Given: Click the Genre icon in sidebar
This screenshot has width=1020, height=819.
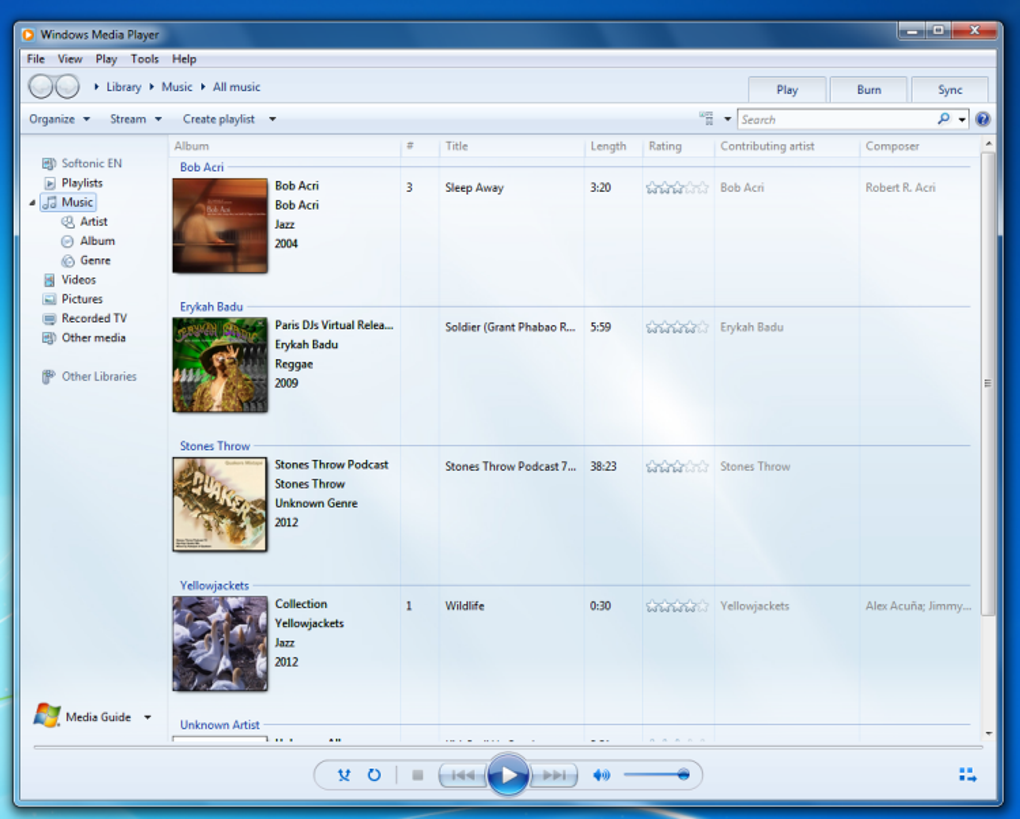Looking at the screenshot, I should 68,261.
